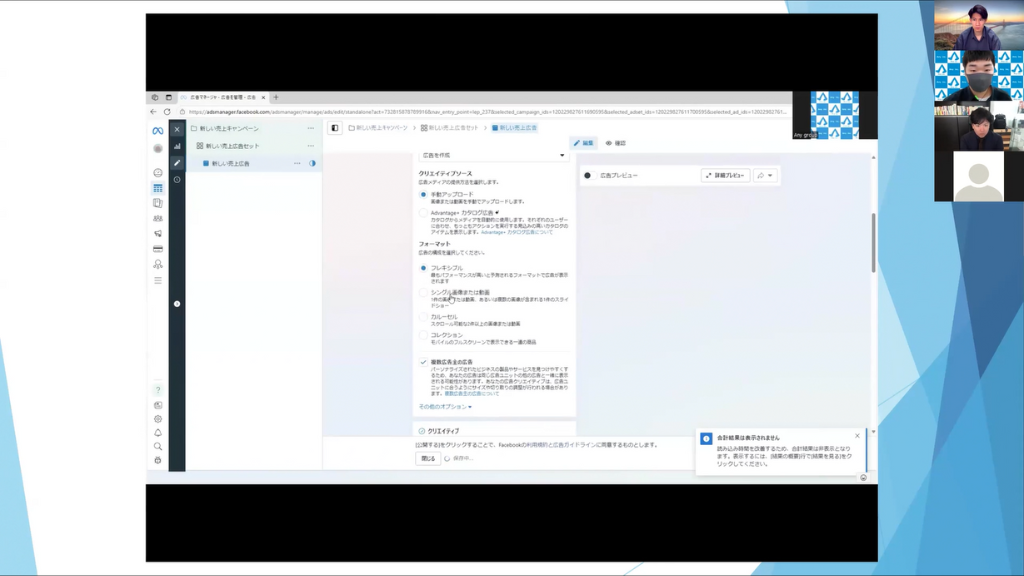
Task: Close the editor with the X icon
Action: tap(177, 129)
